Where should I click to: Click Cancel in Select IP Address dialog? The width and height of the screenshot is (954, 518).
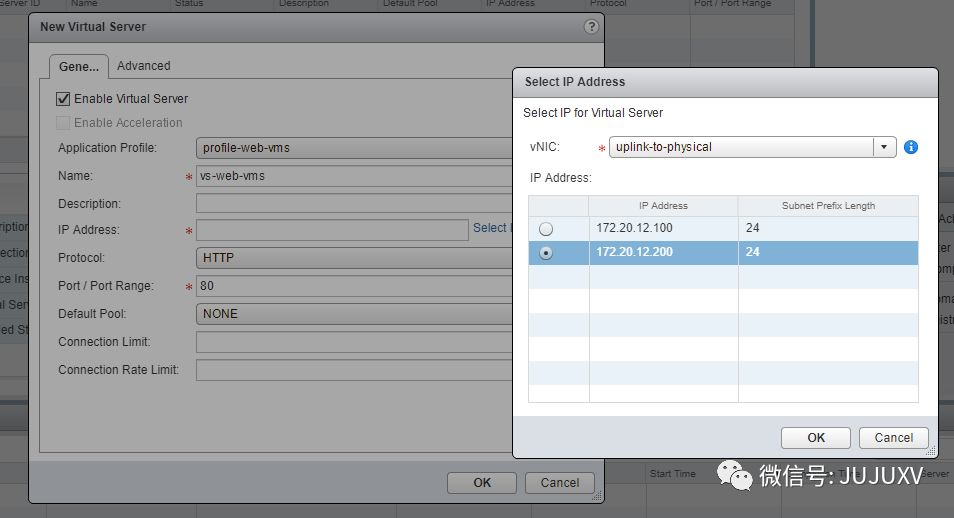click(x=894, y=438)
